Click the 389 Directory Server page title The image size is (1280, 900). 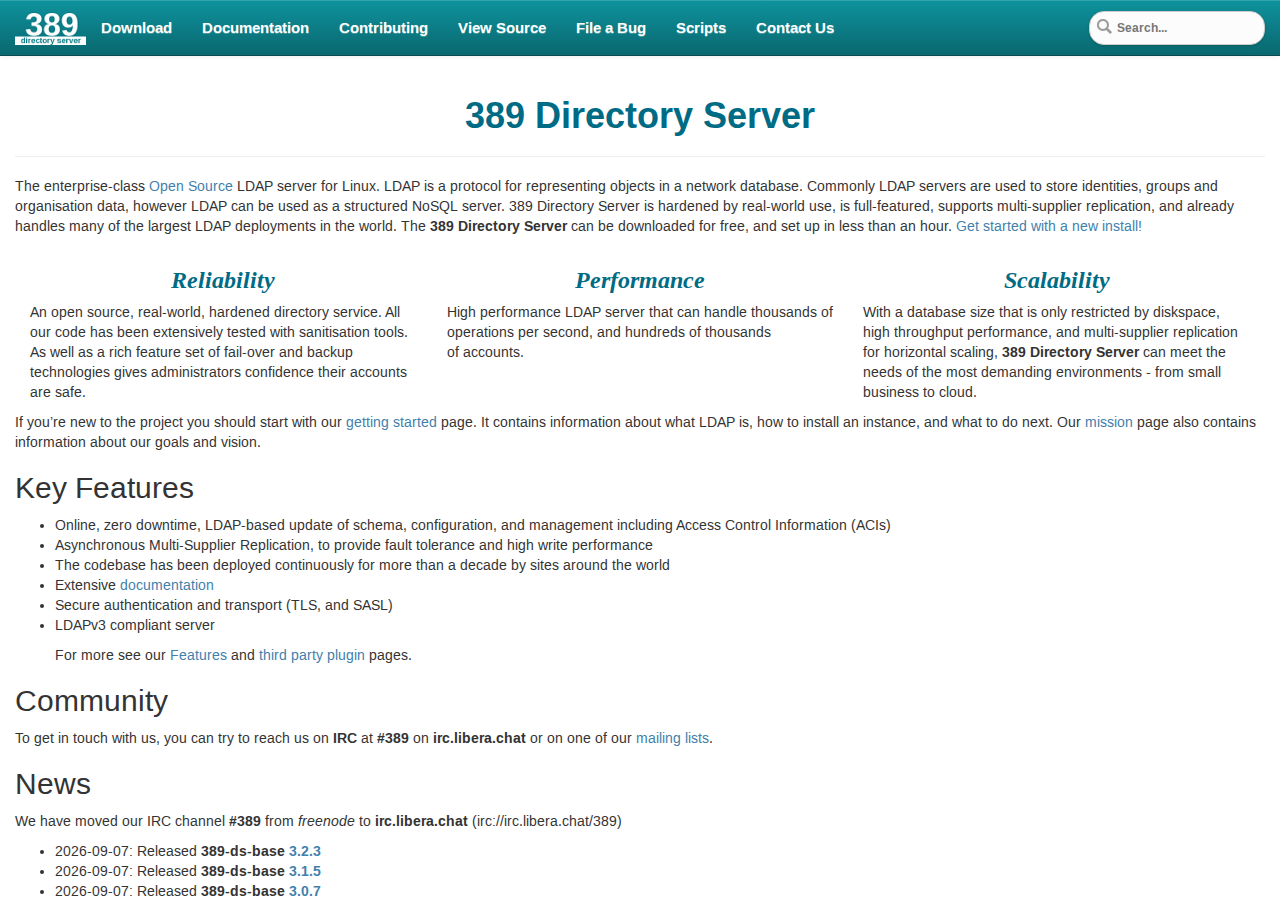pos(640,116)
